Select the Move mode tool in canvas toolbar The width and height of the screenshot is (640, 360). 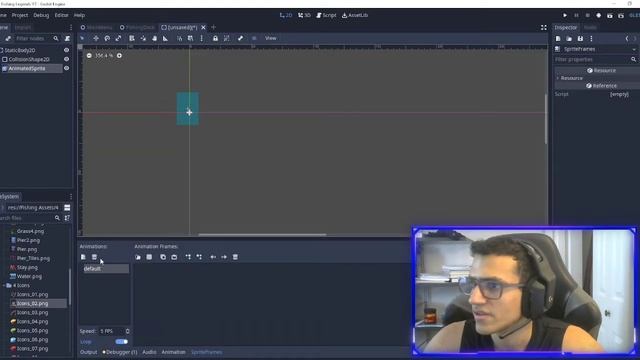point(96,38)
